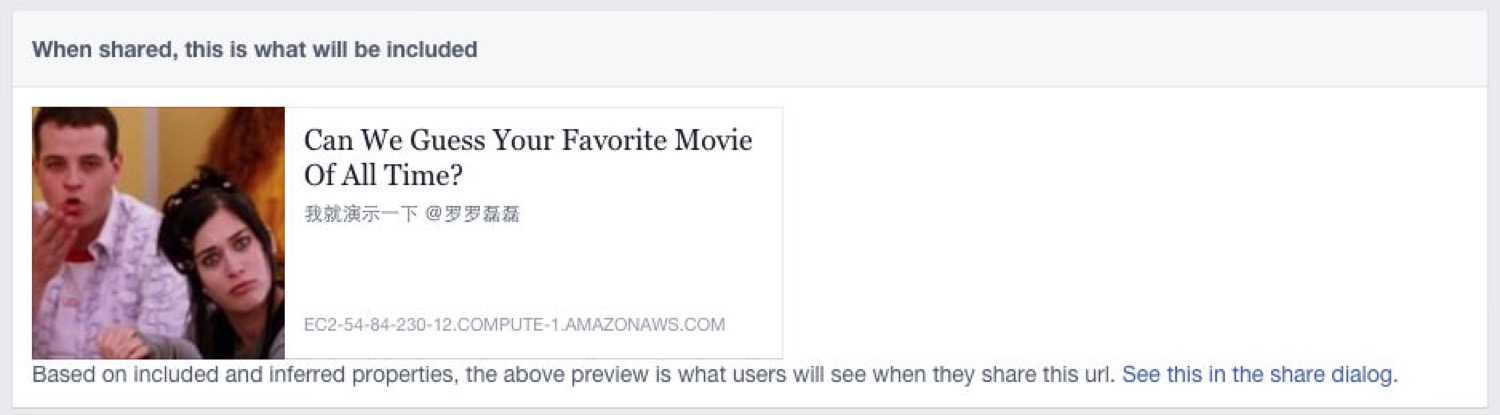Click 'Of All Time?' on the title's second line
The width and height of the screenshot is (1500, 415).
383,175
